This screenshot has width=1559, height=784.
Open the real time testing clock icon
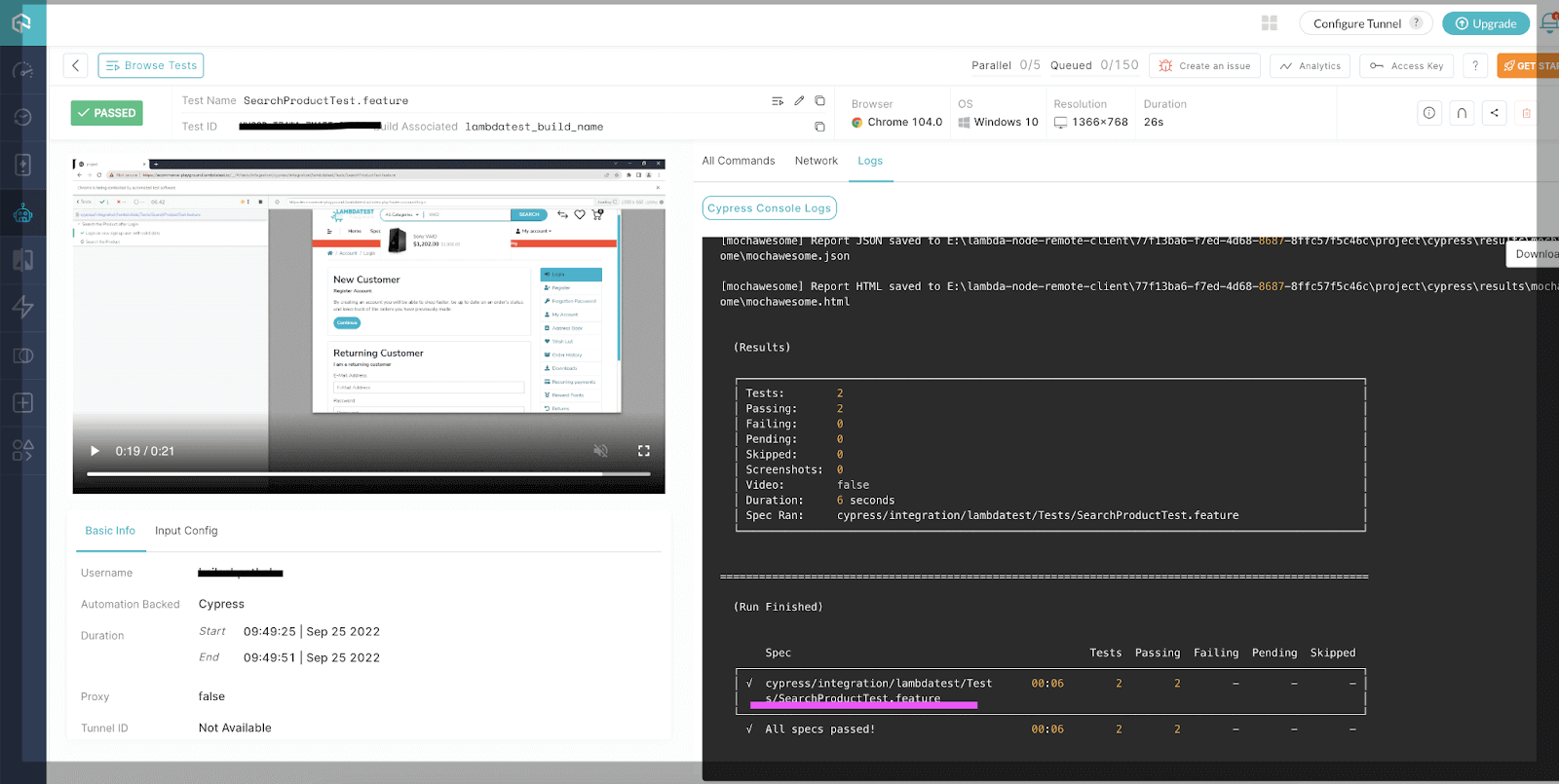23,118
